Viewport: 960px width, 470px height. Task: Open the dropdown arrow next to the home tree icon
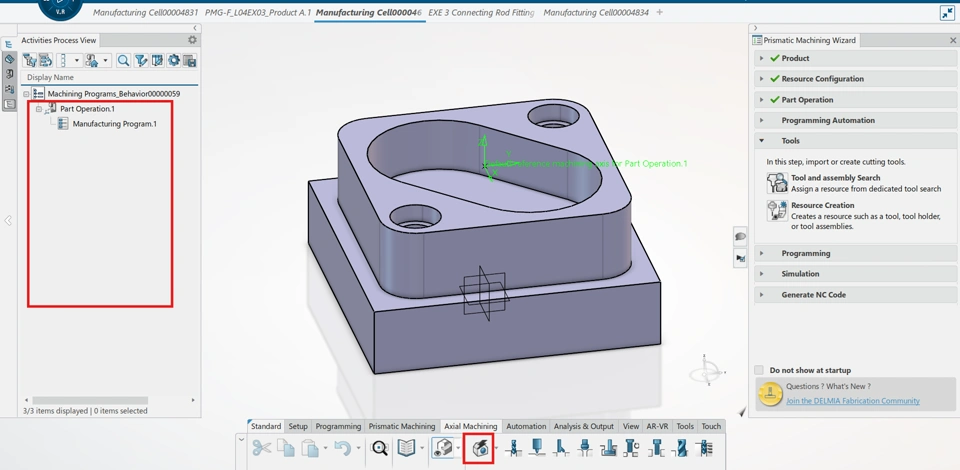107,61
